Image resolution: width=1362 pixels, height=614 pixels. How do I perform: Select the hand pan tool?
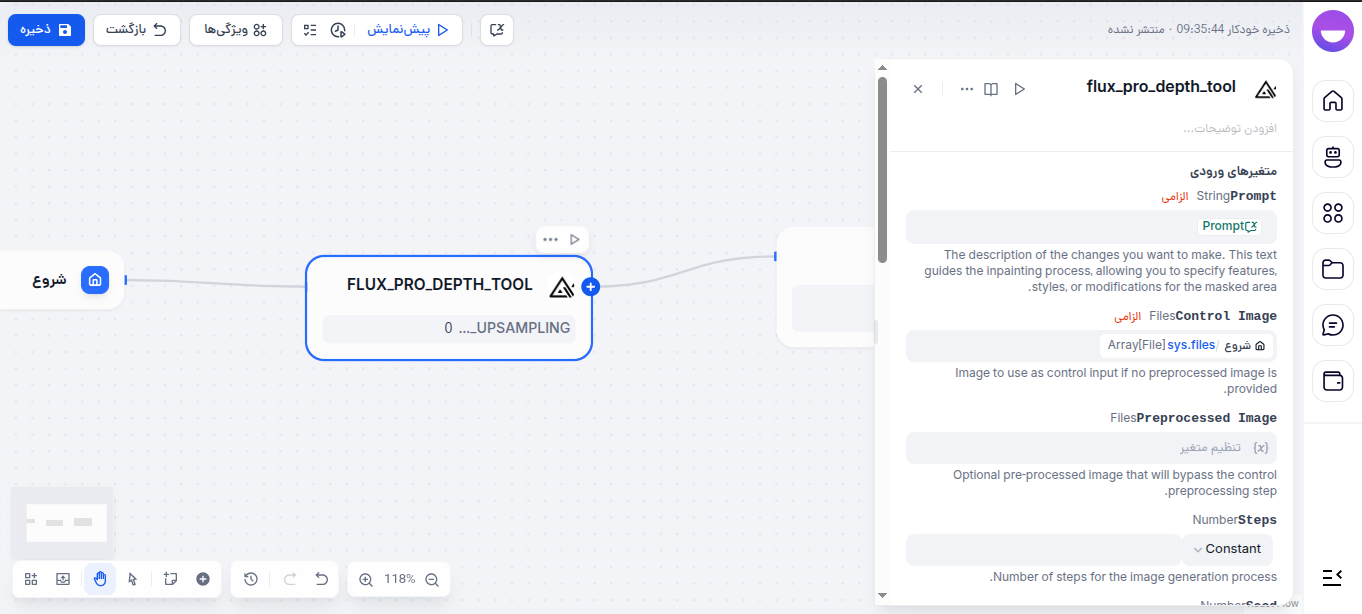(x=100, y=579)
